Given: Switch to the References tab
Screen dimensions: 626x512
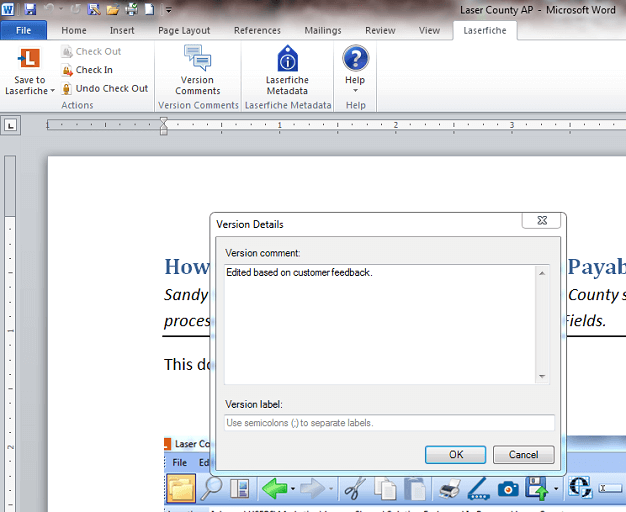Looking at the screenshot, I should (258, 30).
